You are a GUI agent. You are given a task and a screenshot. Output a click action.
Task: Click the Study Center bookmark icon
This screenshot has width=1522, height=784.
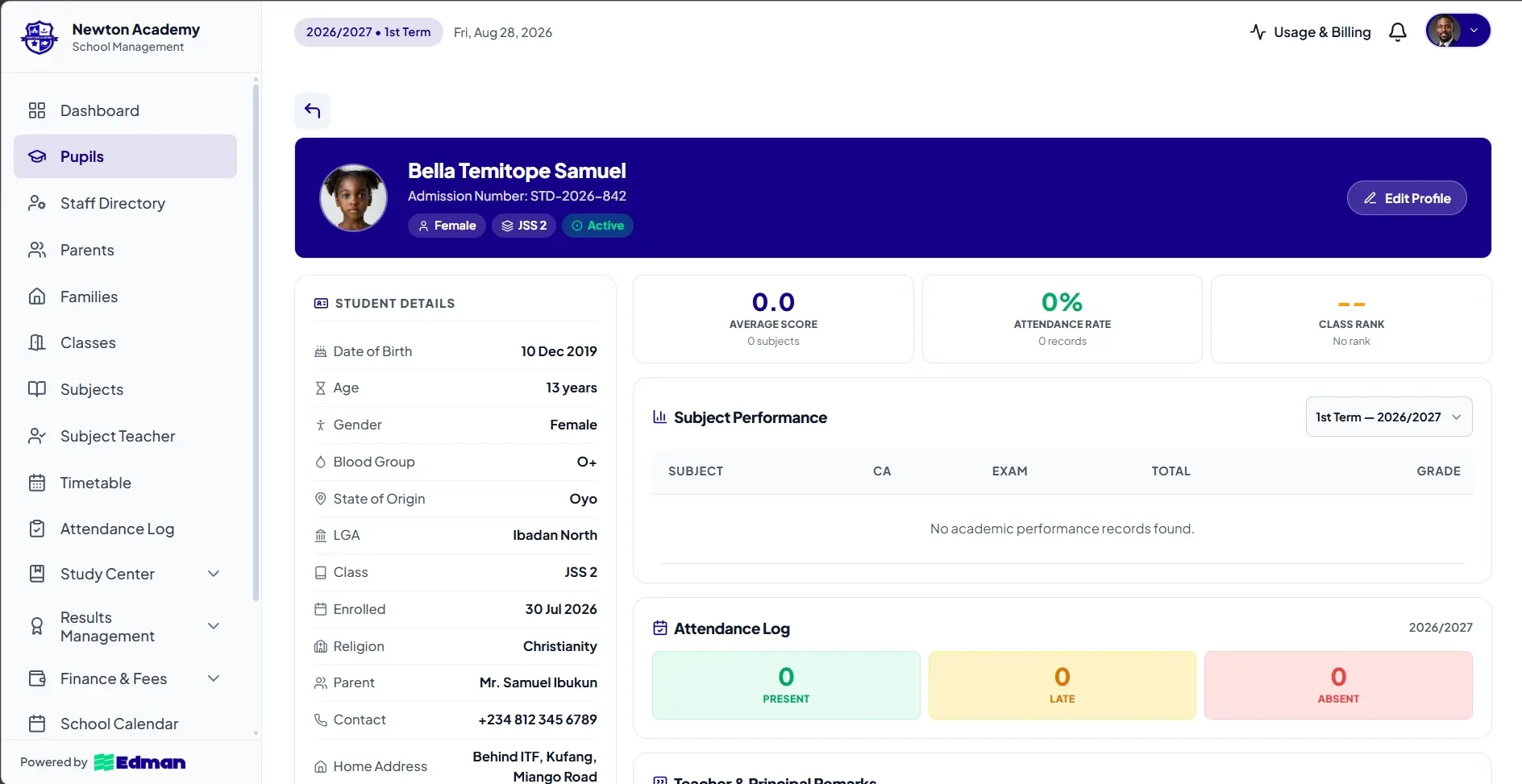37,574
